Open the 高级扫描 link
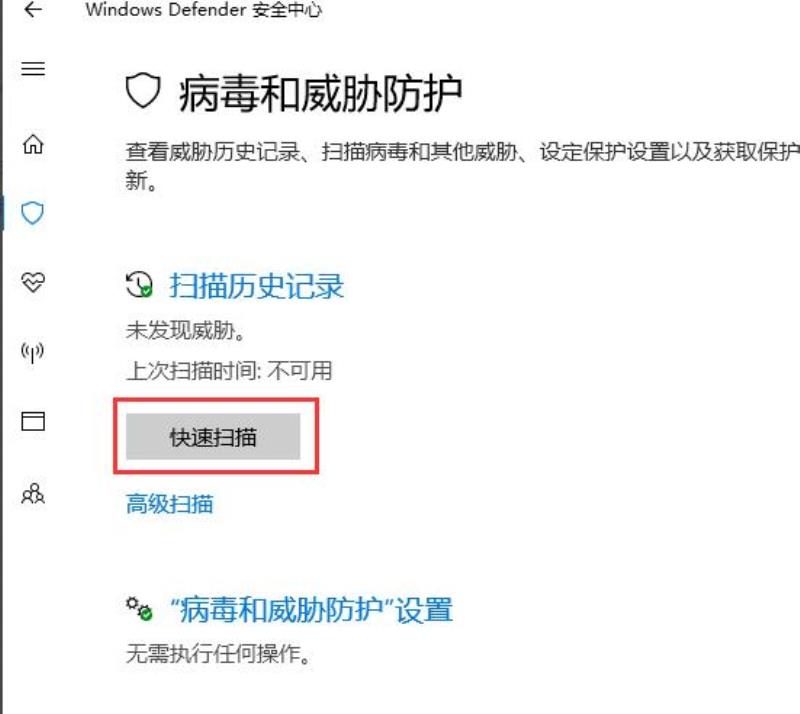Viewport: 800px width, 714px height. tap(169, 504)
